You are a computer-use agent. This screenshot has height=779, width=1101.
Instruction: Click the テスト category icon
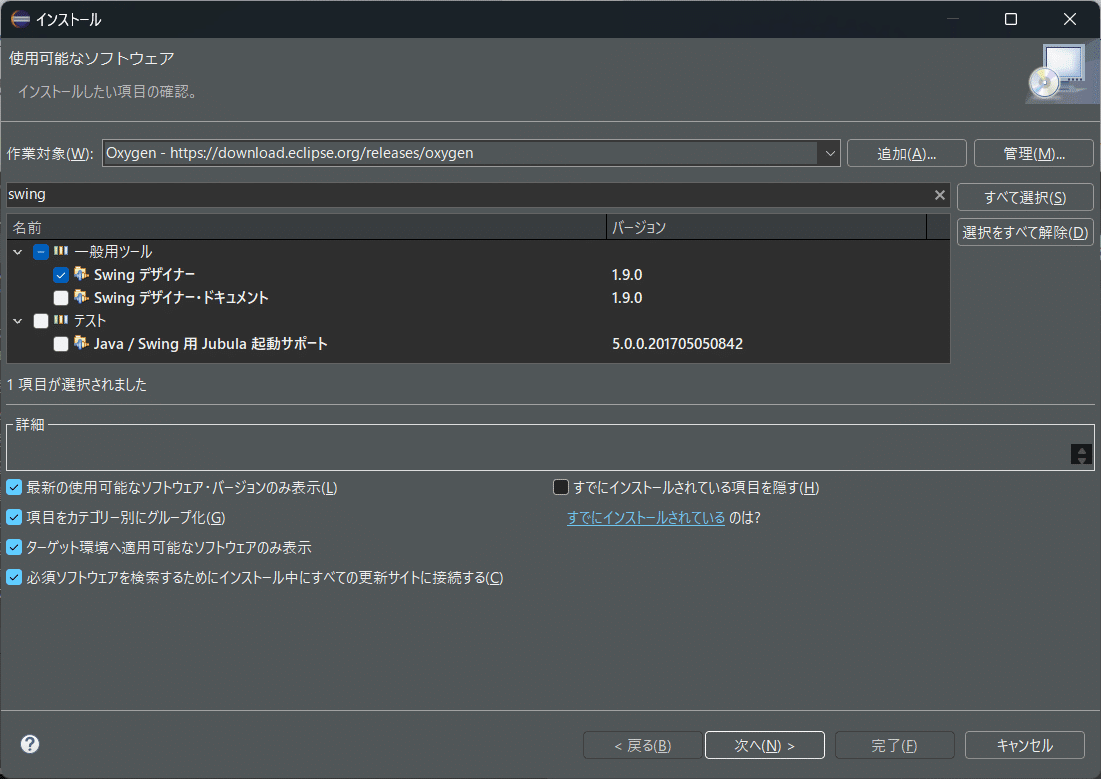click(x=61, y=320)
